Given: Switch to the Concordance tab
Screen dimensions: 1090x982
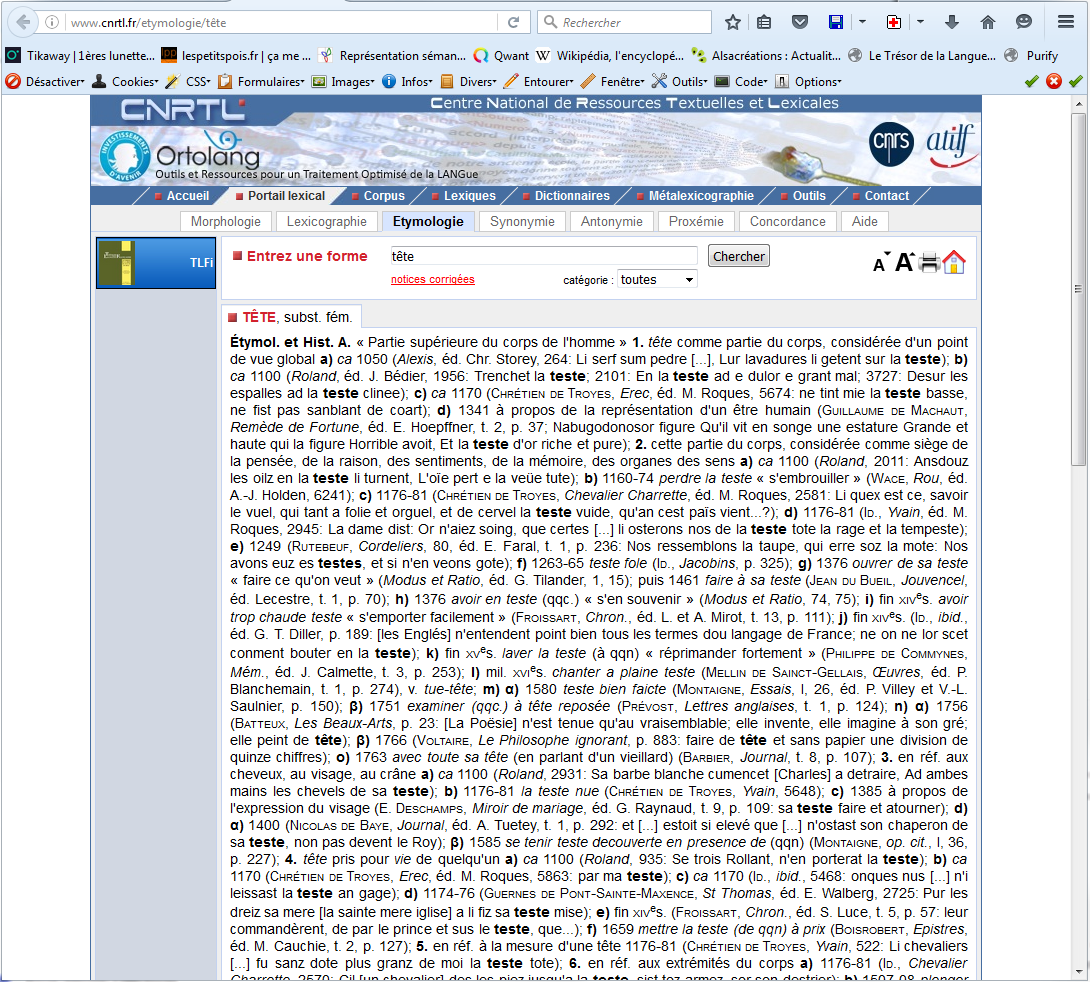Looking at the screenshot, I should 788,222.
